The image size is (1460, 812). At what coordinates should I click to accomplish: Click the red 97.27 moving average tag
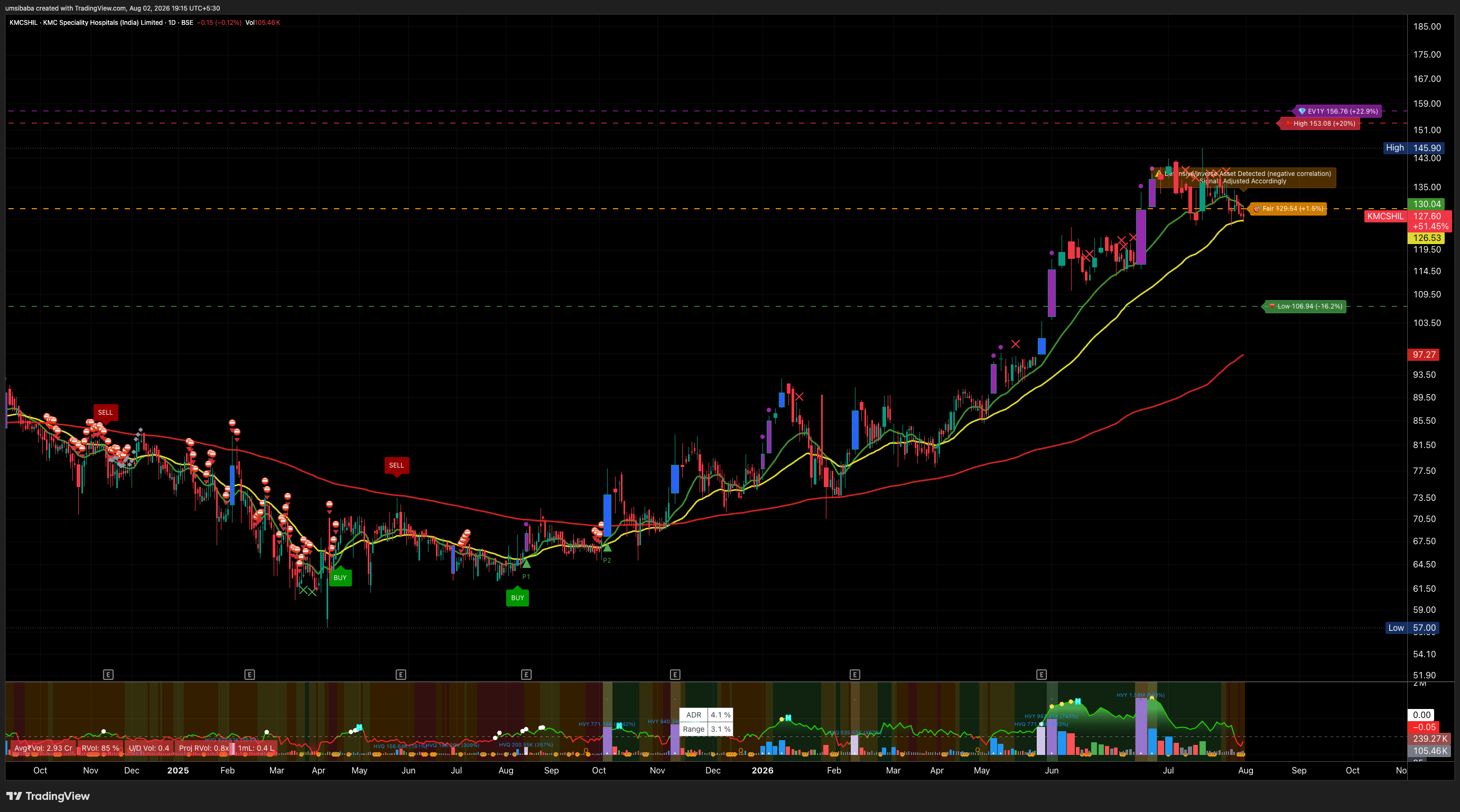tap(1424, 354)
